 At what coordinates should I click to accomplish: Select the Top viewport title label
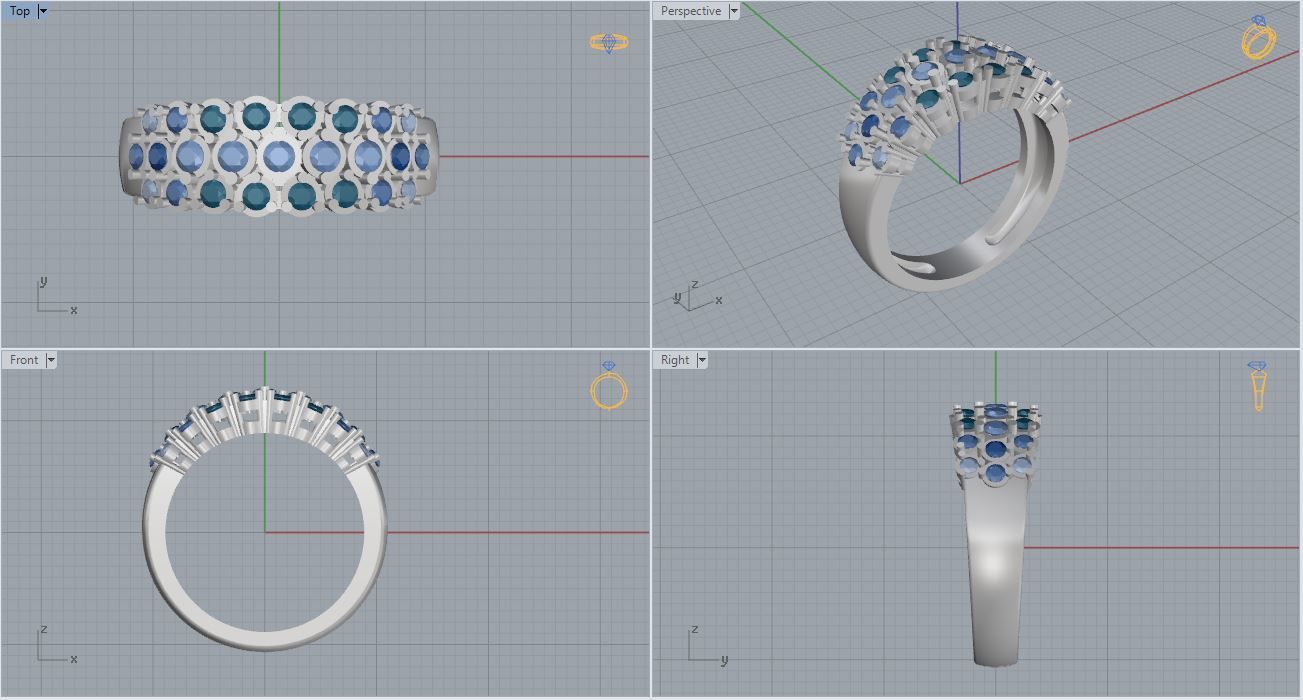[x=20, y=11]
